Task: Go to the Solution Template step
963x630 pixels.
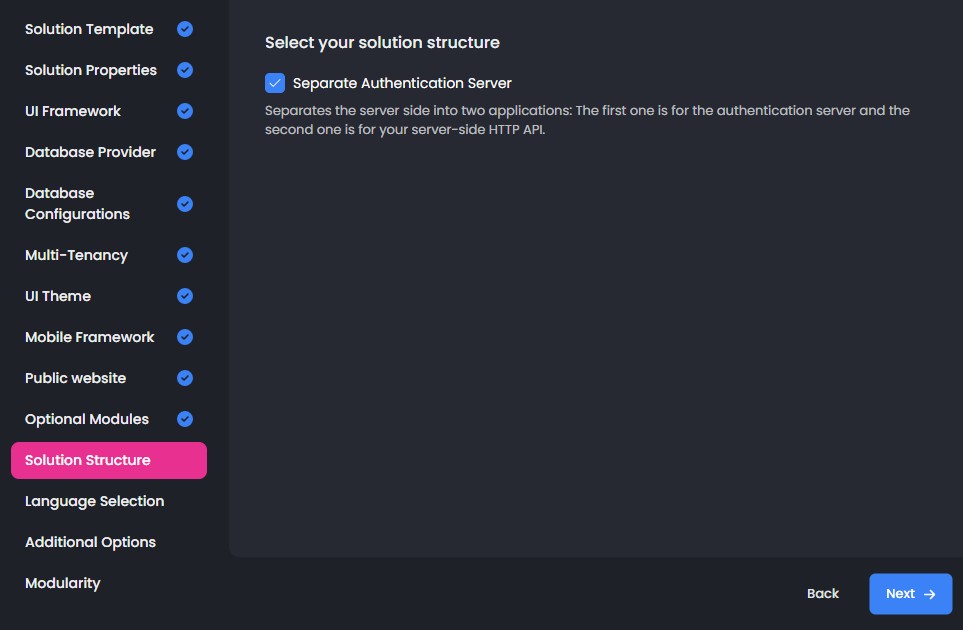Action: point(89,29)
